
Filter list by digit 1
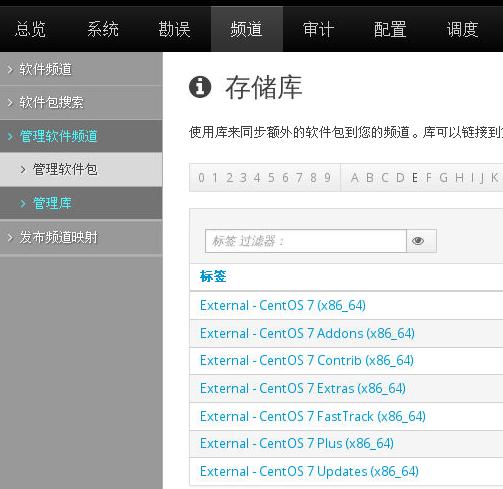point(215,178)
